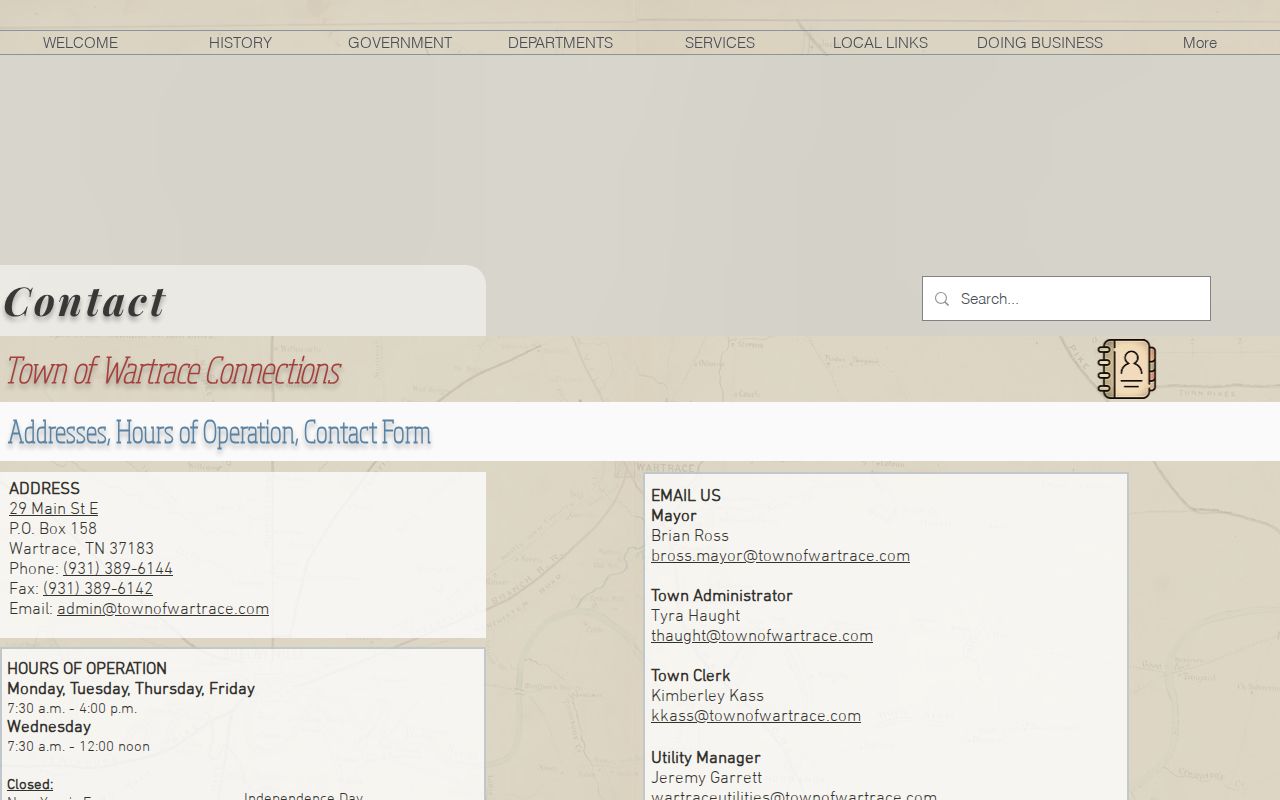1280x800 pixels.
Task: Open the LOCAL LINKS menu item
Action: (880, 42)
